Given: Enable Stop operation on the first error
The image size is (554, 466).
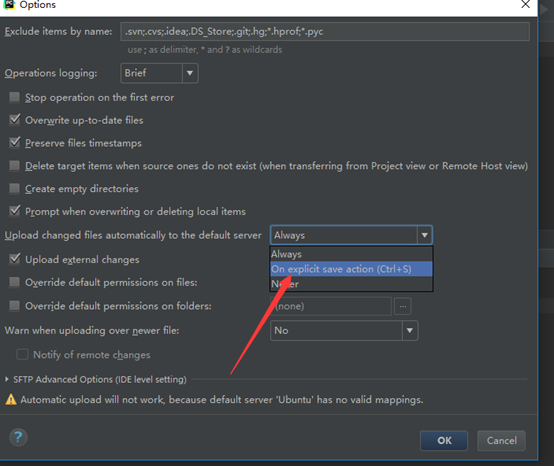Looking at the screenshot, I should coord(14,97).
